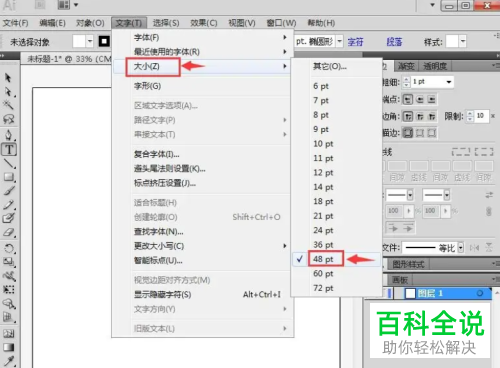
Task: Align stroke to center icon
Action: pos(408,133)
